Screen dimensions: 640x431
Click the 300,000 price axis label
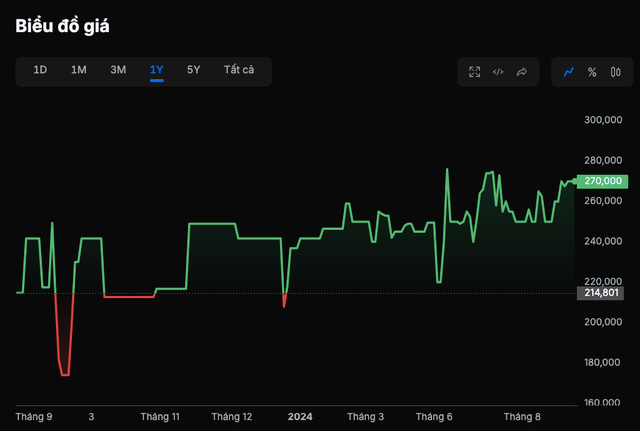(x=603, y=120)
